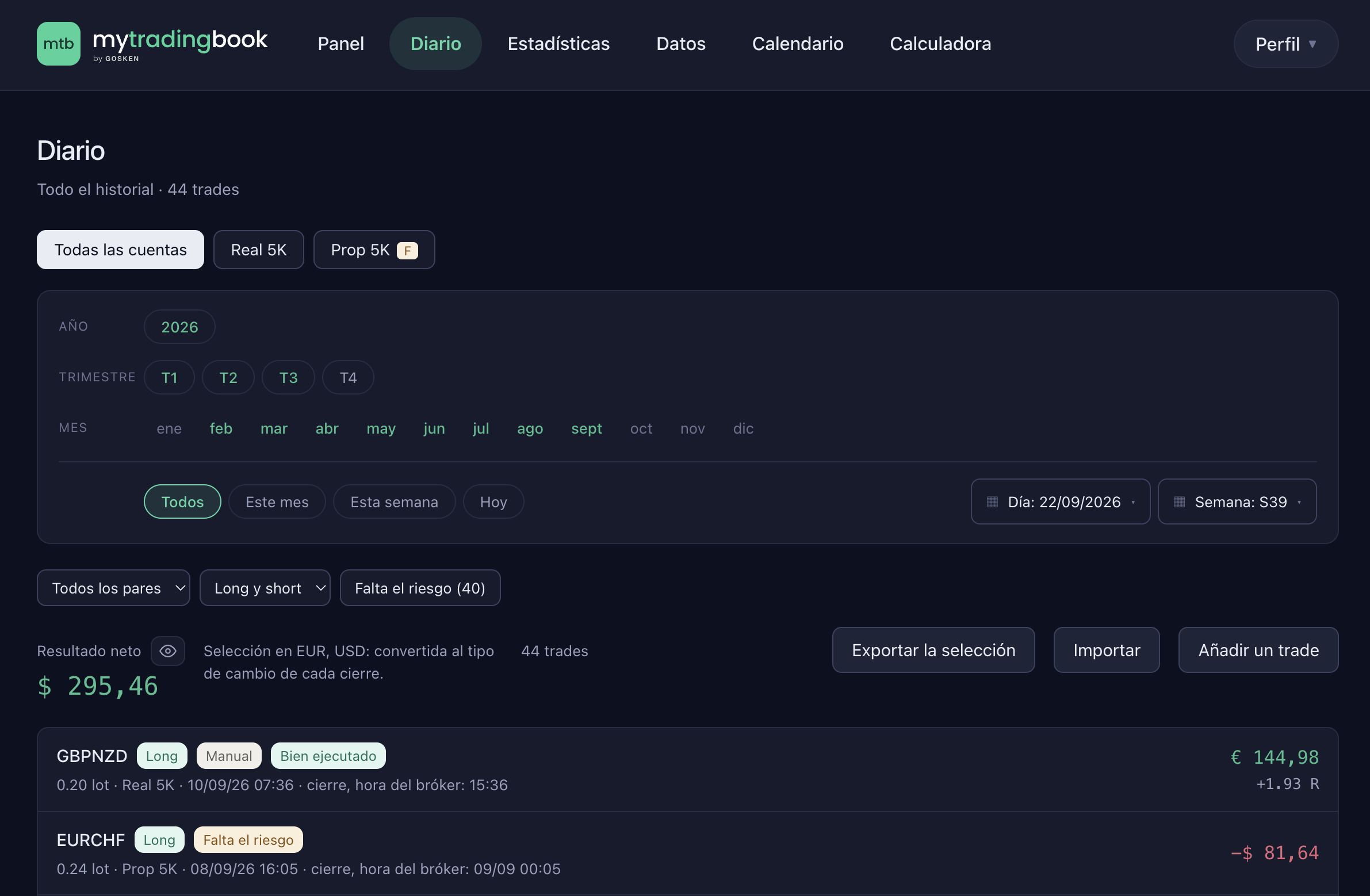Image resolution: width=1370 pixels, height=896 pixels.
Task: Click the calendar icon in Día selector
Action: [x=992, y=502]
